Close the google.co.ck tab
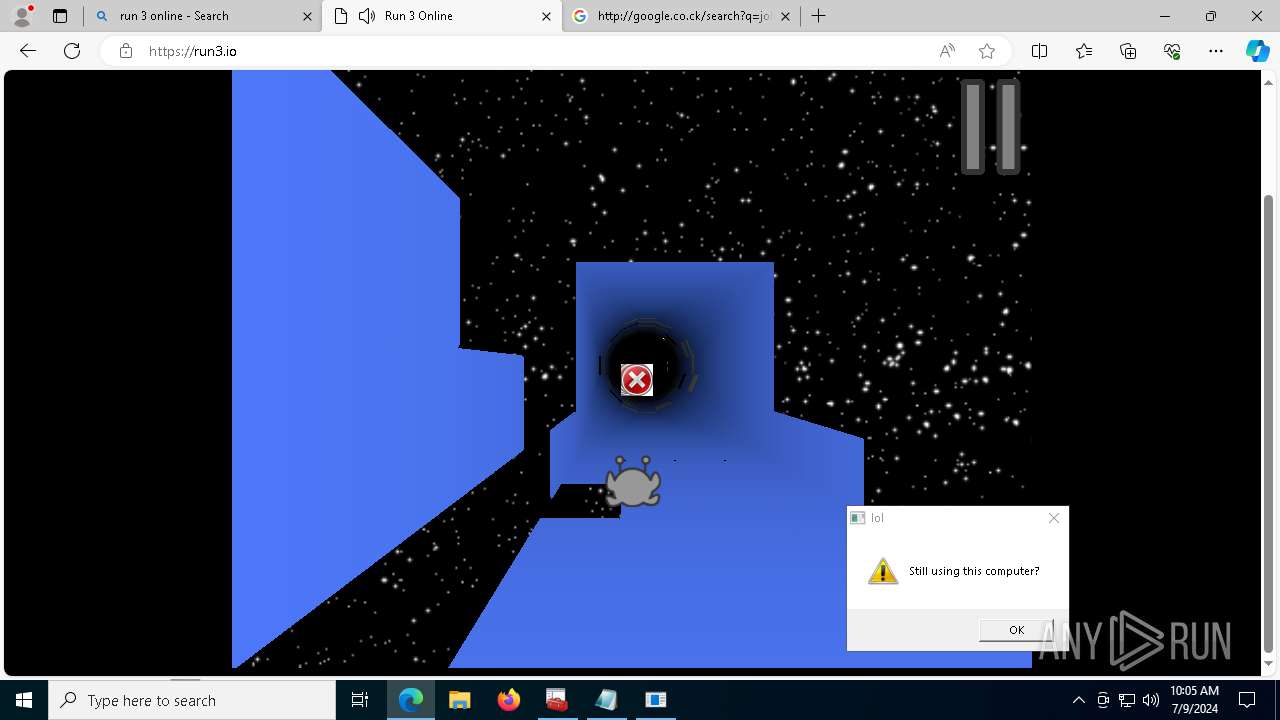Screen dimensions: 1280x720 [x=785, y=16]
